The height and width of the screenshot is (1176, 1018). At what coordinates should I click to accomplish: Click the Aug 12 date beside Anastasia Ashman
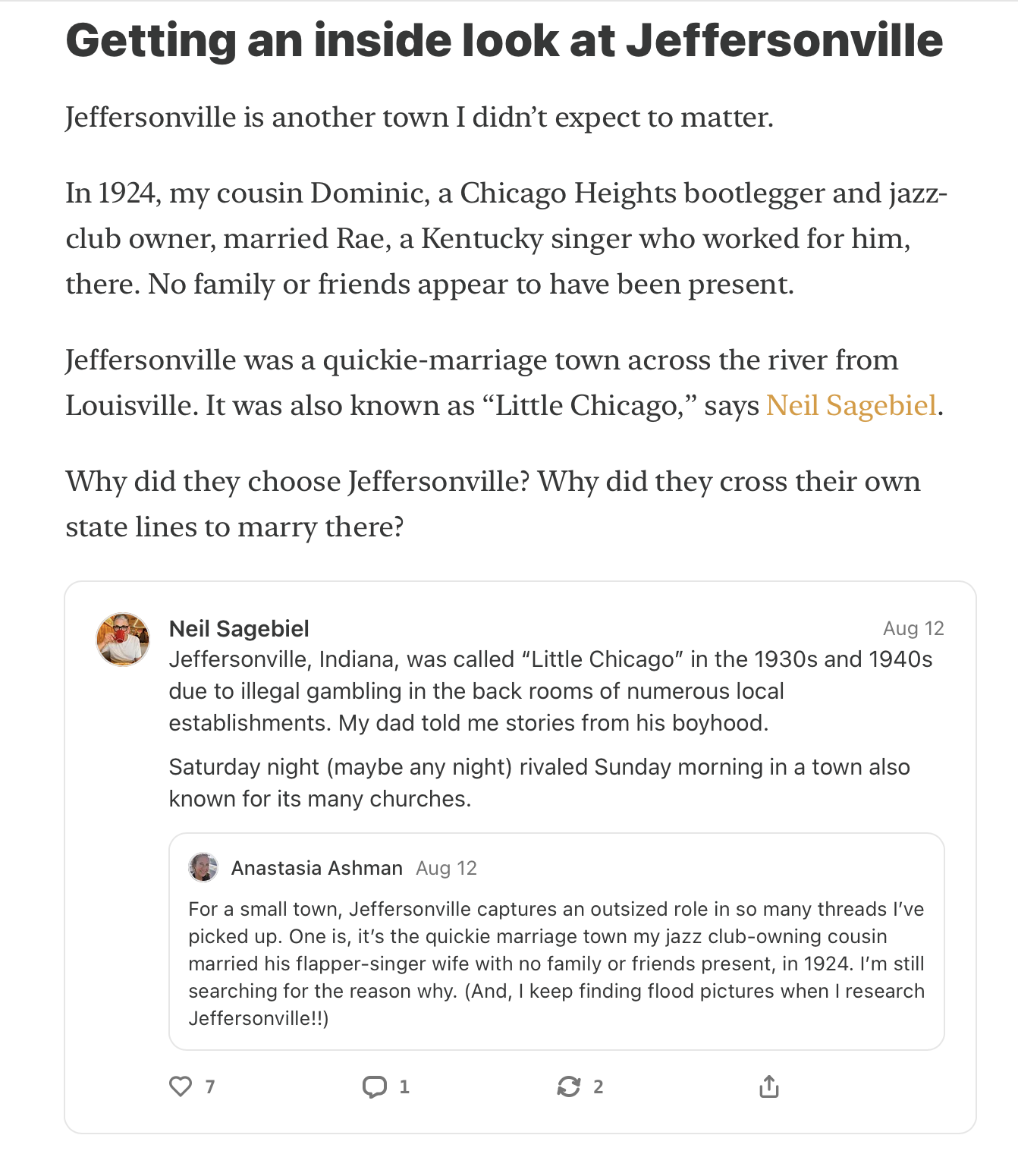click(x=446, y=868)
